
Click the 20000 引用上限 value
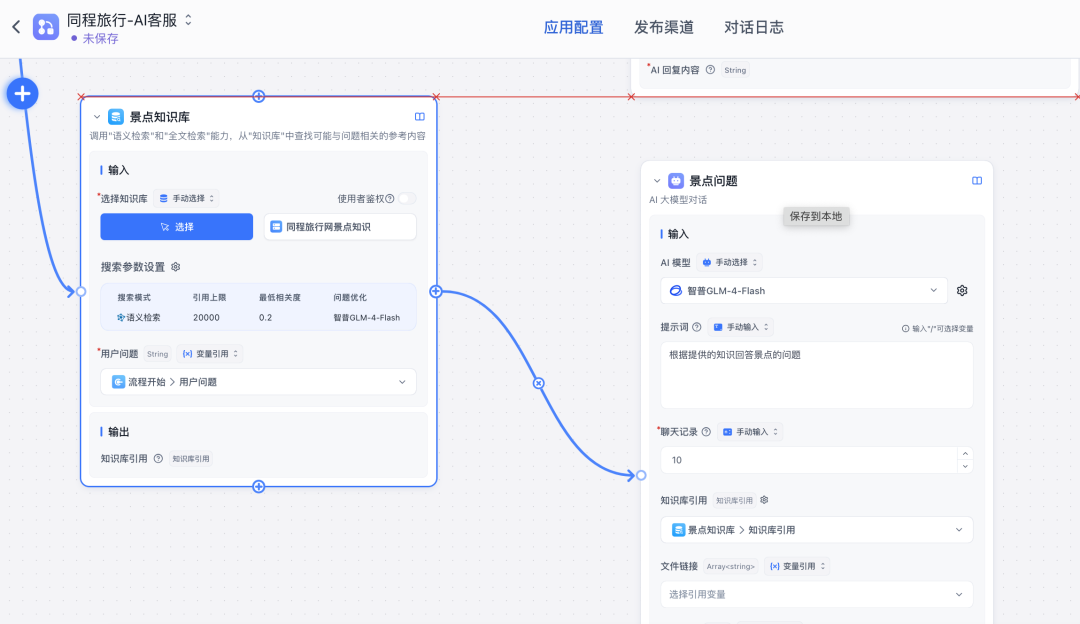[x=206, y=318]
